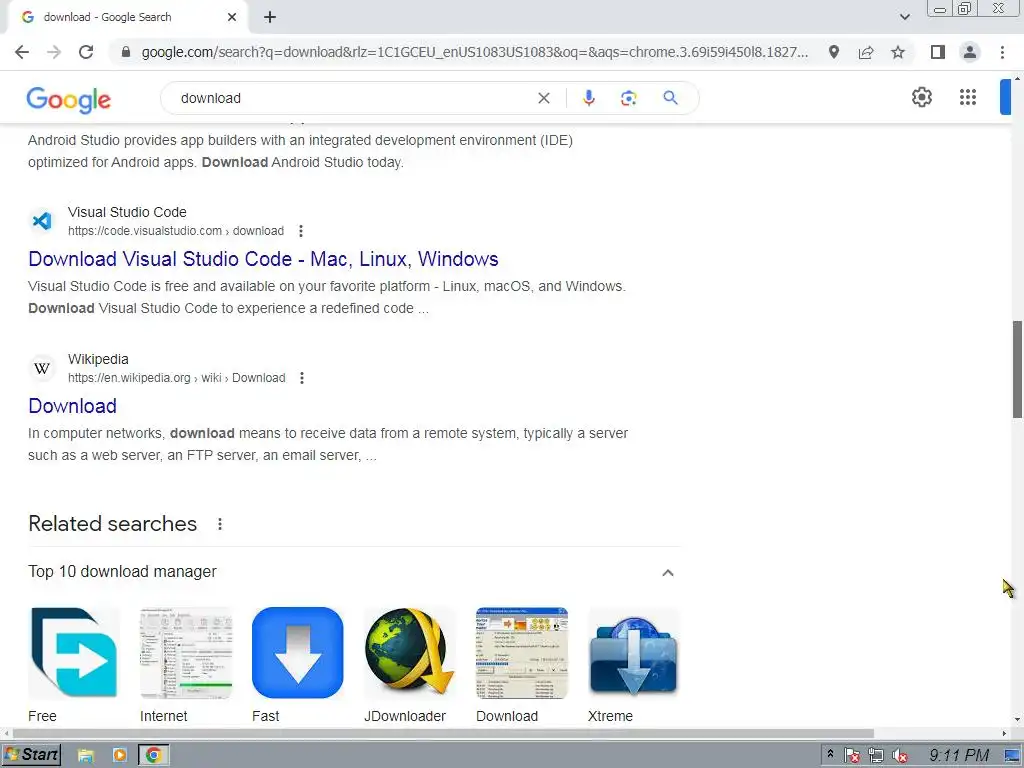Image resolution: width=1024 pixels, height=768 pixels.
Task: Click the browser forward arrow
Action: click(x=54, y=52)
